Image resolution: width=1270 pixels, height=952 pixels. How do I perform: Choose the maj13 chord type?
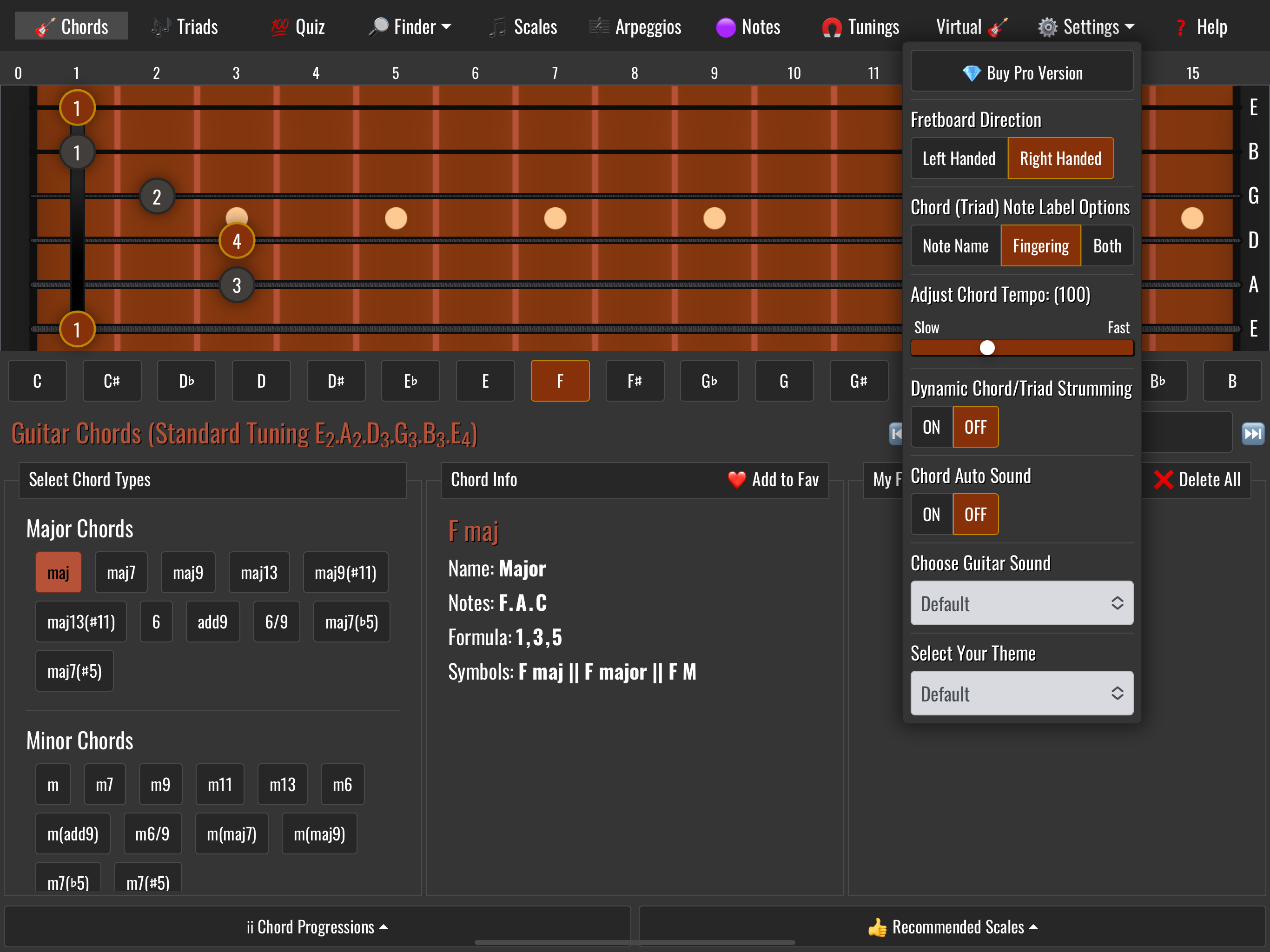(259, 573)
